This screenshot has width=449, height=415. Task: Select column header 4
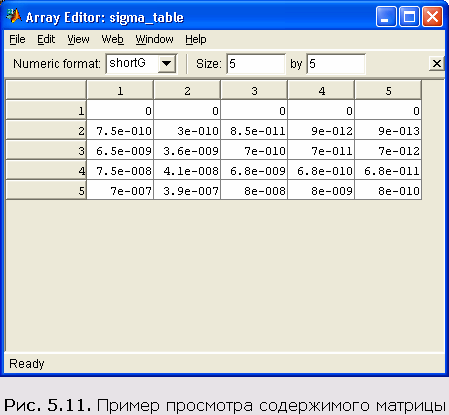point(321,90)
